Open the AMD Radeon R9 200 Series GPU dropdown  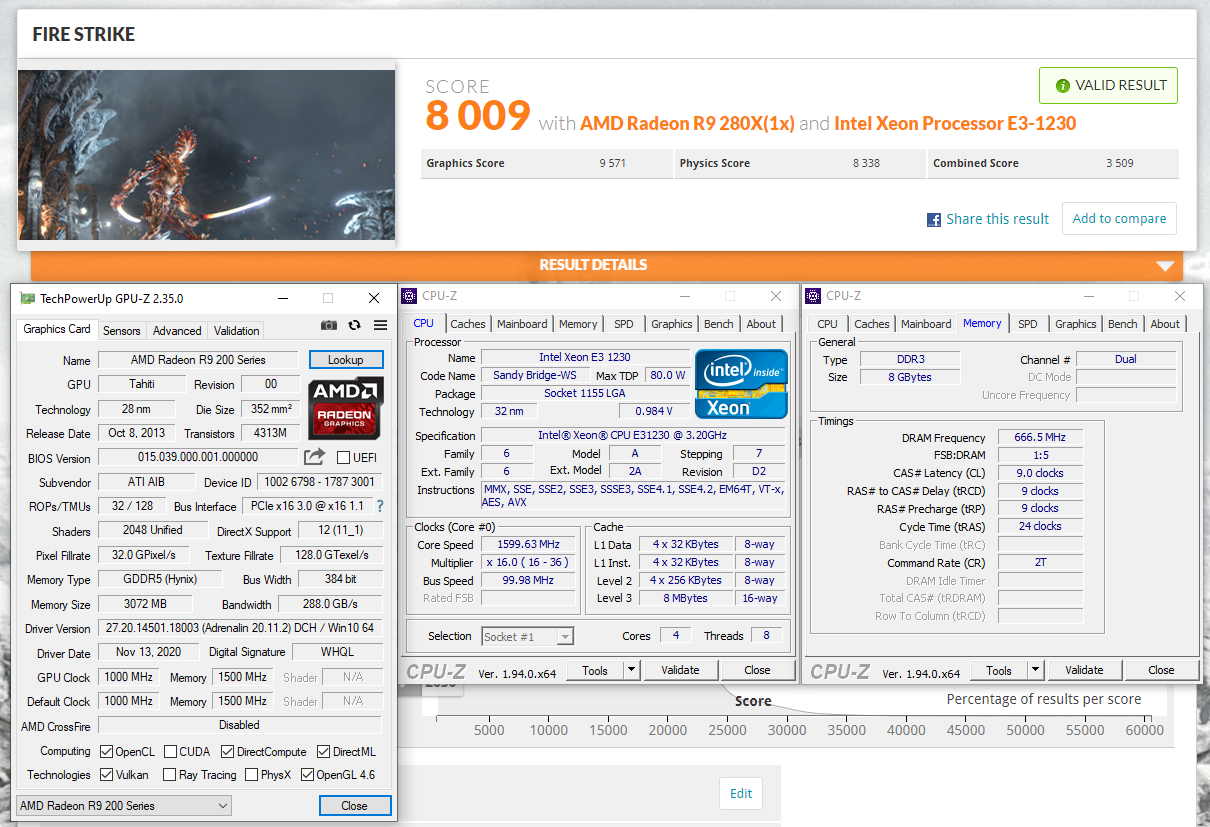pyautogui.click(x=125, y=806)
